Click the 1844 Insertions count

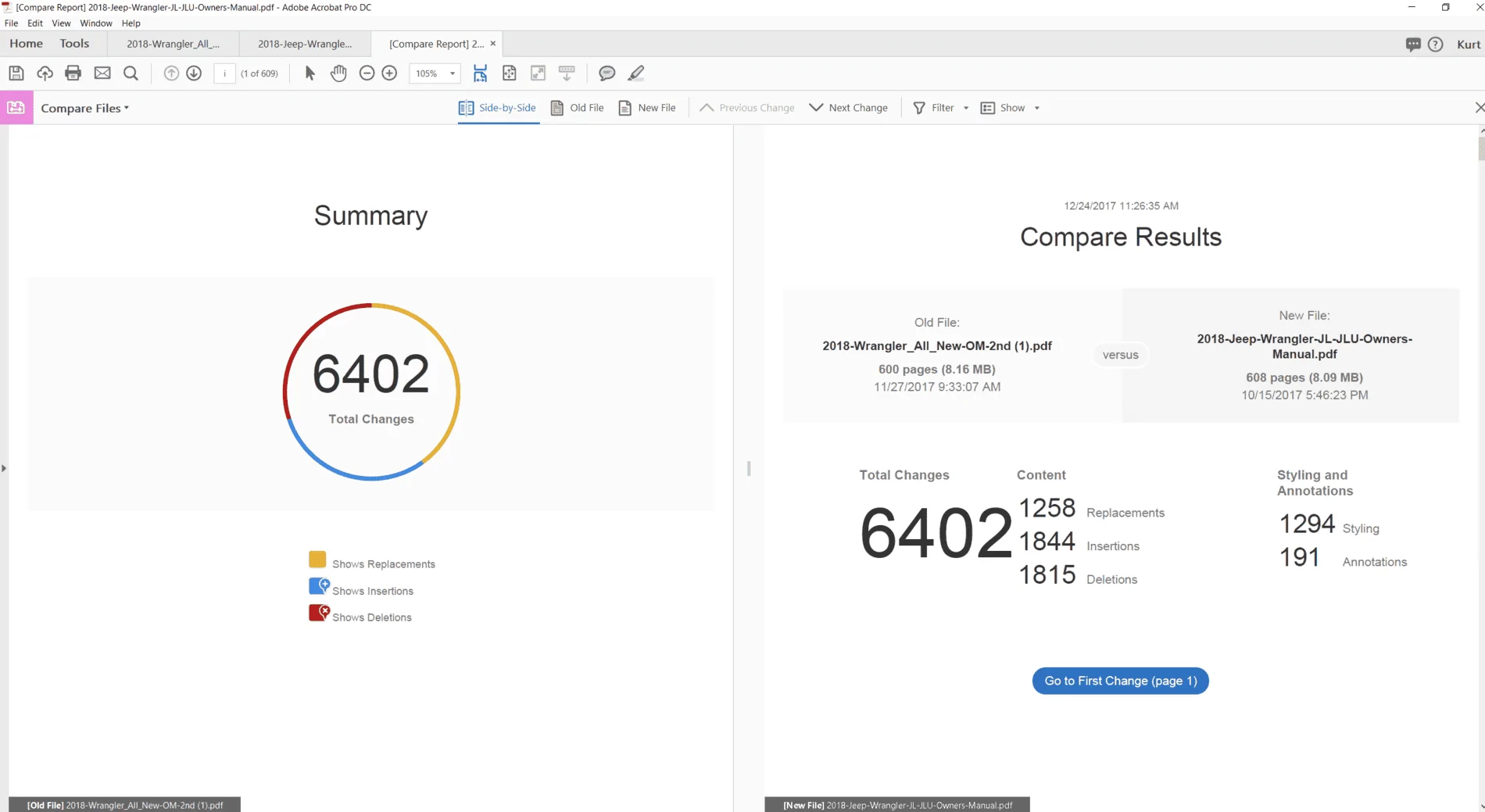(x=1047, y=542)
